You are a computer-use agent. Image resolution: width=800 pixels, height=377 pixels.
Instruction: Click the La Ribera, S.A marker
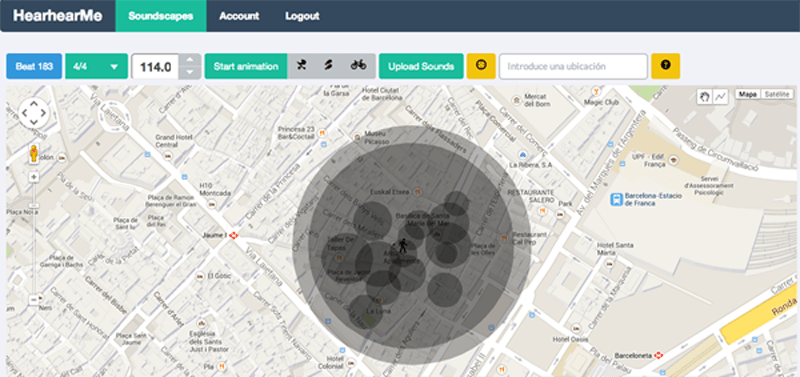pyautogui.click(x=522, y=154)
